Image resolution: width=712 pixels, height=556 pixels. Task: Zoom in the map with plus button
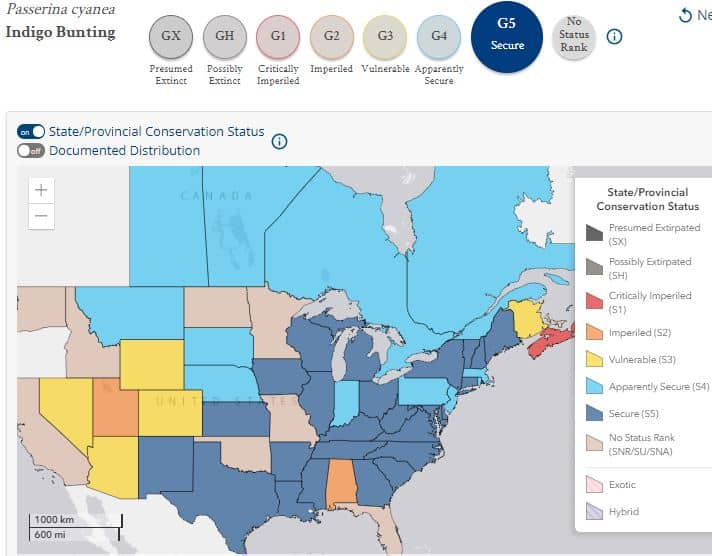[41, 190]
